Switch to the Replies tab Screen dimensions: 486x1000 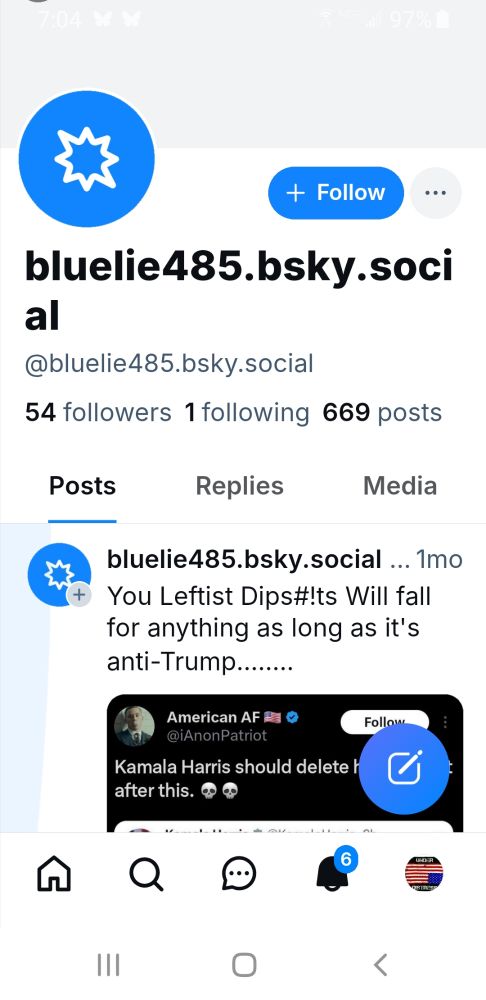239,486
